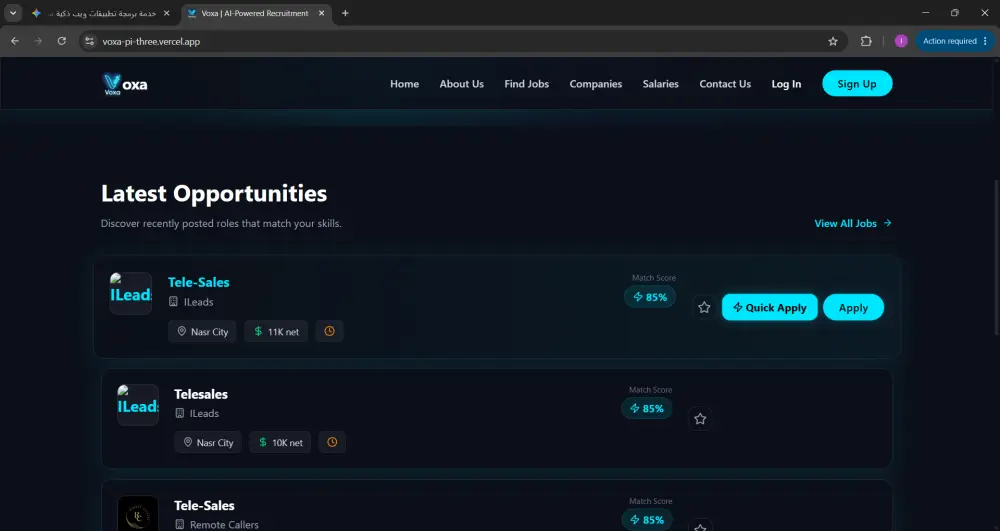Click 85% match badge on Telesales card
Image resolution: width=1000 pixels, height=531 pixels.
point(647,409)
